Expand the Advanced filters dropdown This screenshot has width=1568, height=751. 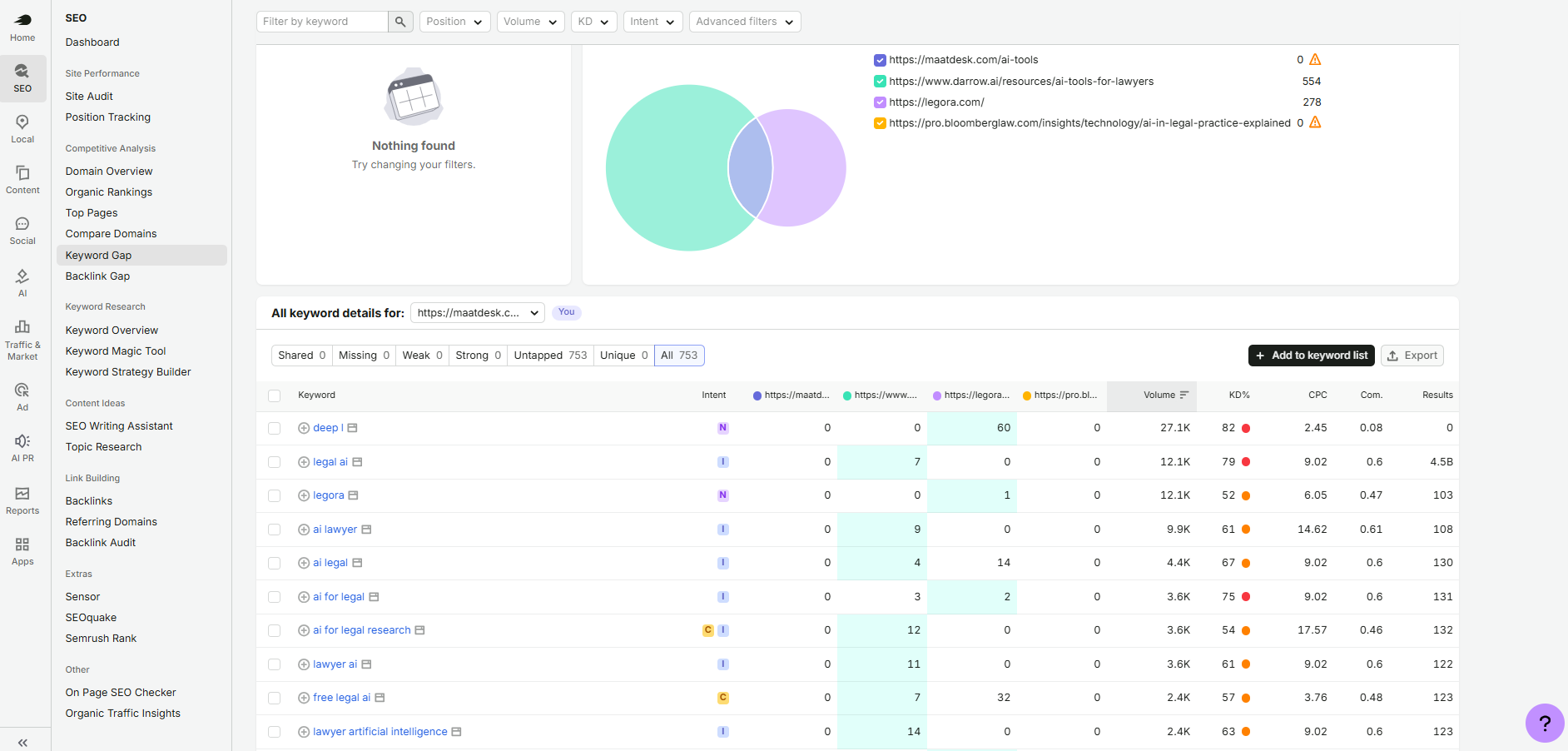click(745, 22)
